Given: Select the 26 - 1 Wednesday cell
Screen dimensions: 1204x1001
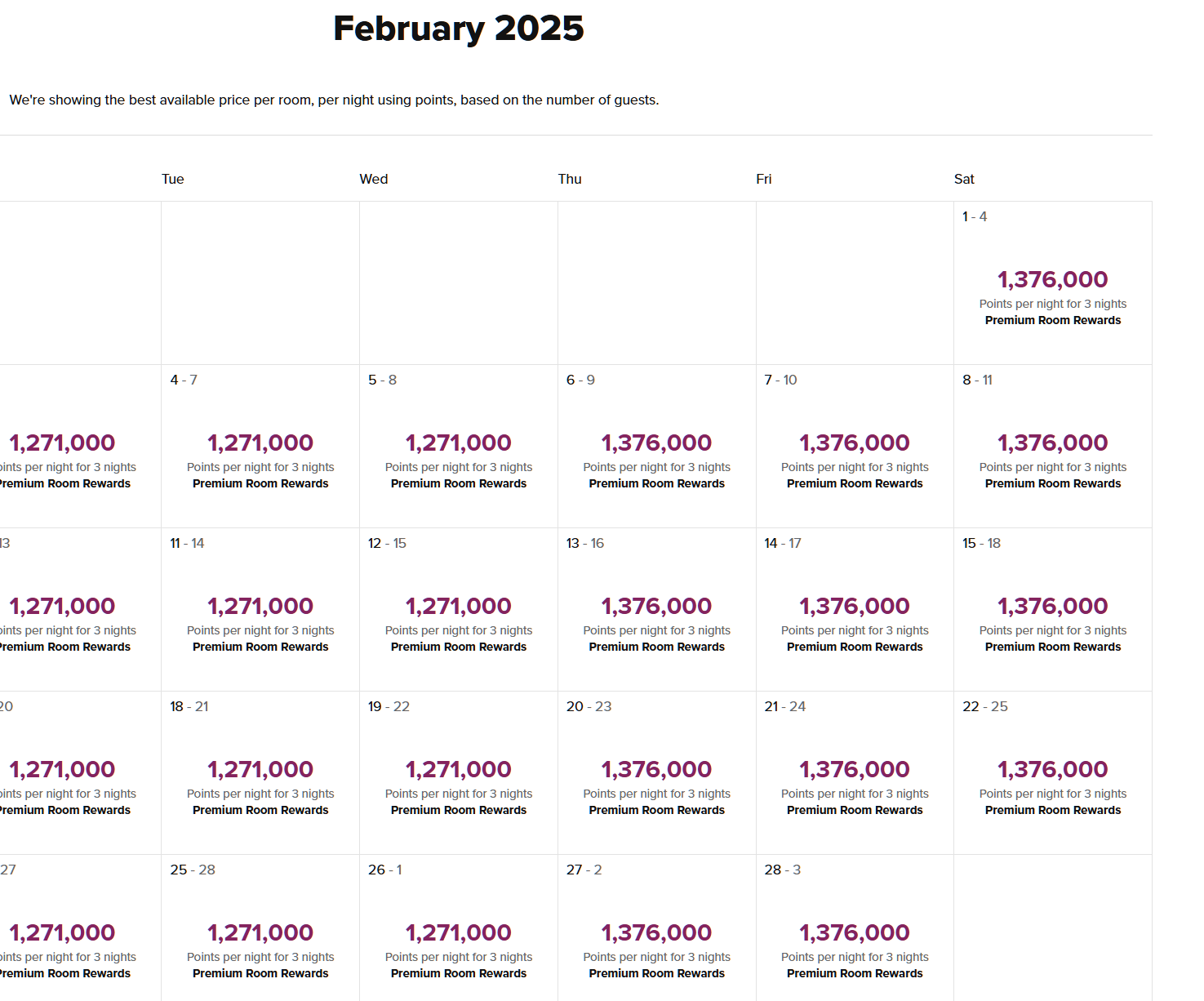Looking at the screenshot, I should point(459,928).
